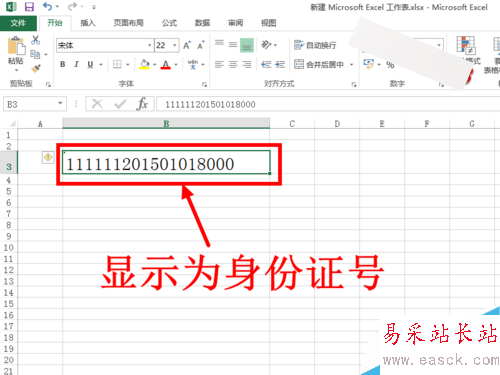The width and height of the screenshot is (500, 375).
Task: Click the Name Box showing B3
Action: (x=30, y=104)
